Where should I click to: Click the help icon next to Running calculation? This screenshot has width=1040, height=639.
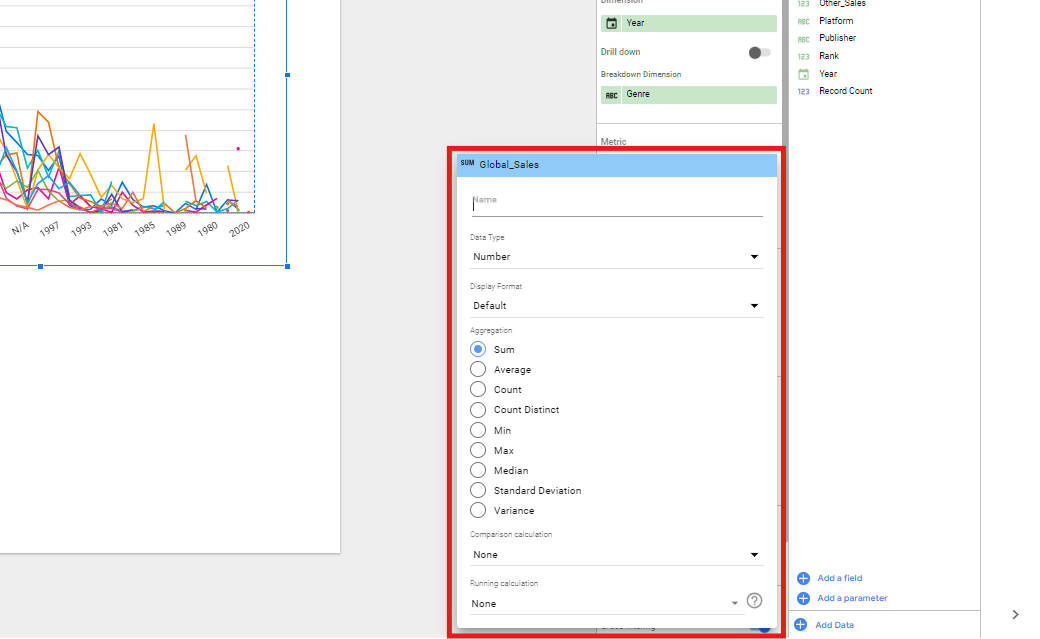(x=755, y=601)
